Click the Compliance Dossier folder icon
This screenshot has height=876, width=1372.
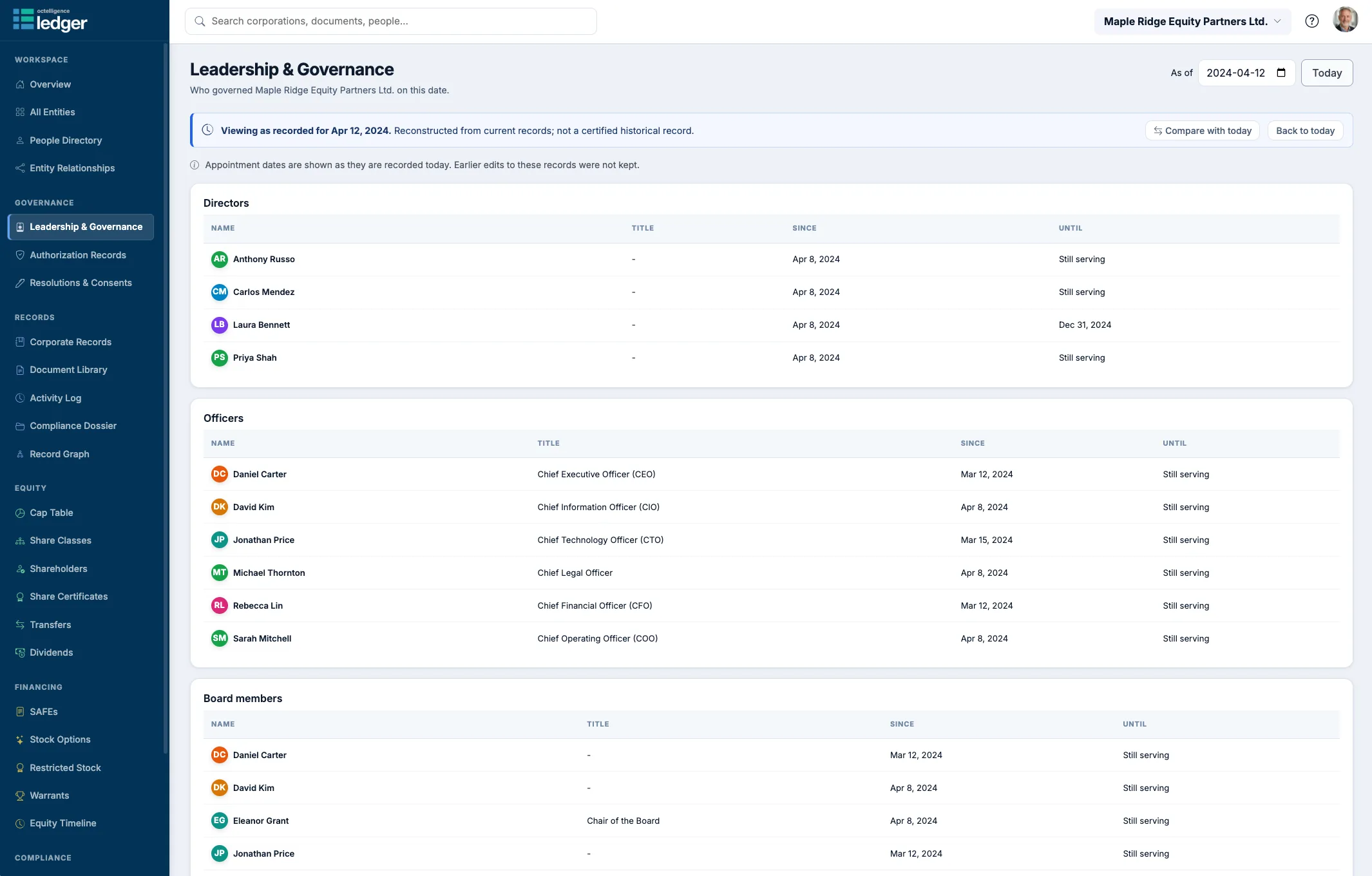point(20,426)
